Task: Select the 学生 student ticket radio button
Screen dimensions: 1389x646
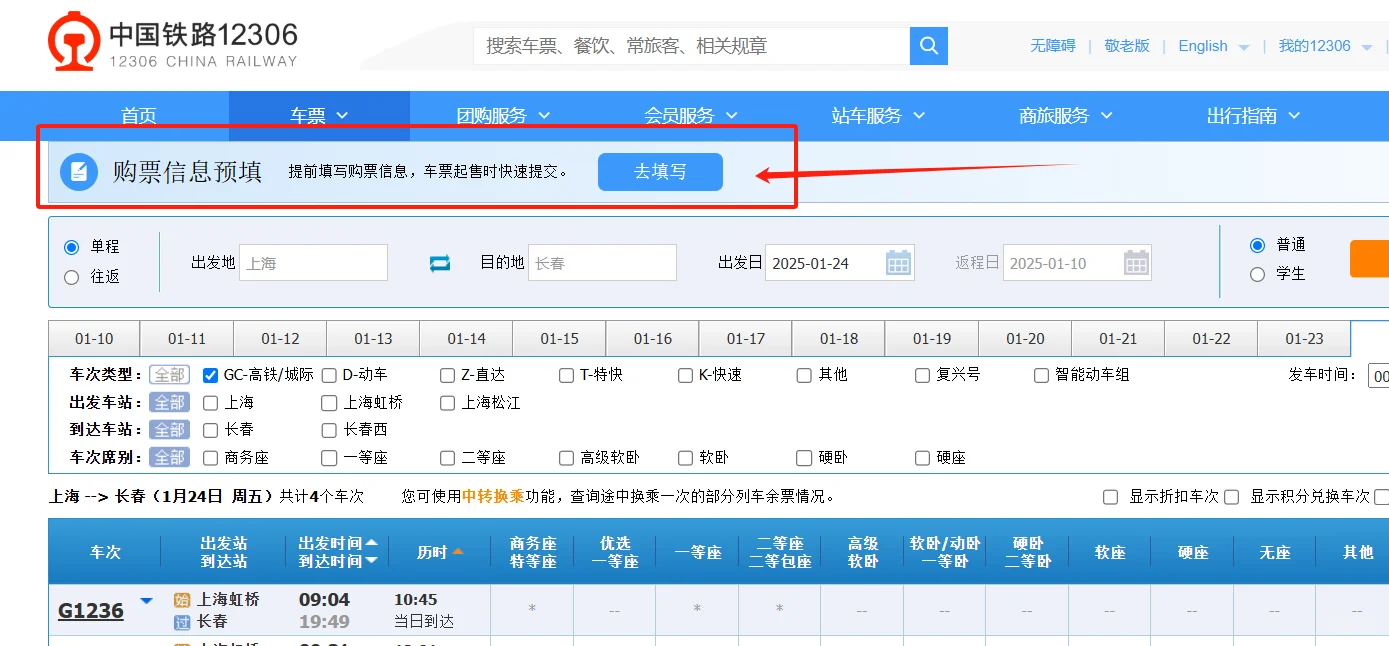Action: [1257, 273]
